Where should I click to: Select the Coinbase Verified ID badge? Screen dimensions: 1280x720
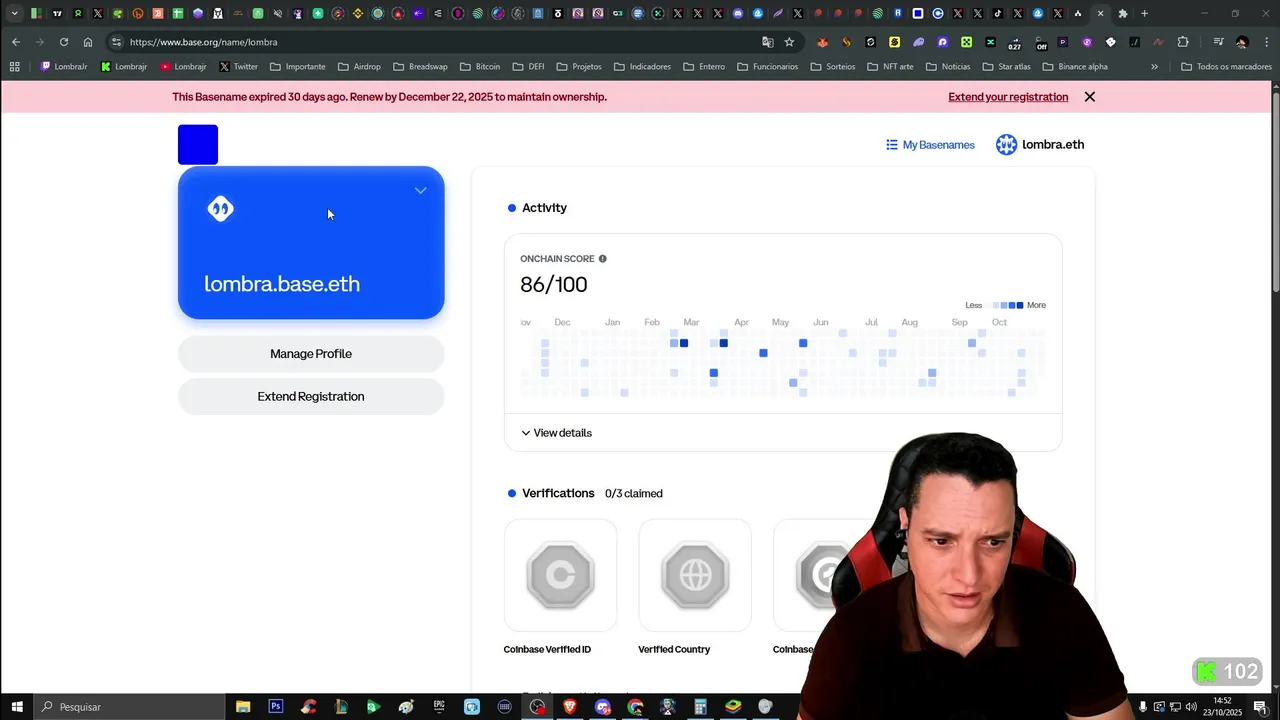(x=560, y=575)
